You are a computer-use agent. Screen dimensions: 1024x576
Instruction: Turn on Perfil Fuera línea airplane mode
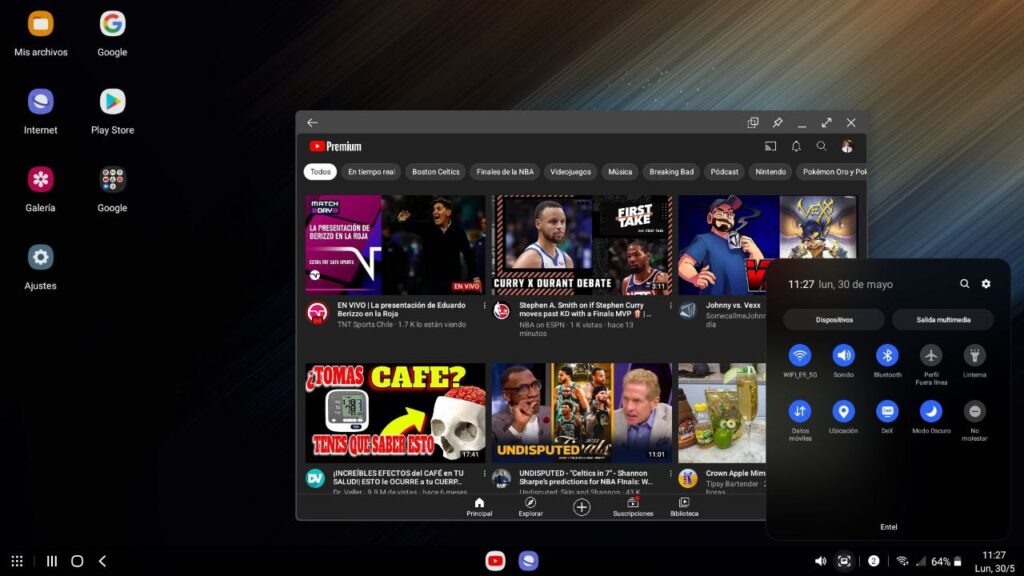click(x=930, y=357)
